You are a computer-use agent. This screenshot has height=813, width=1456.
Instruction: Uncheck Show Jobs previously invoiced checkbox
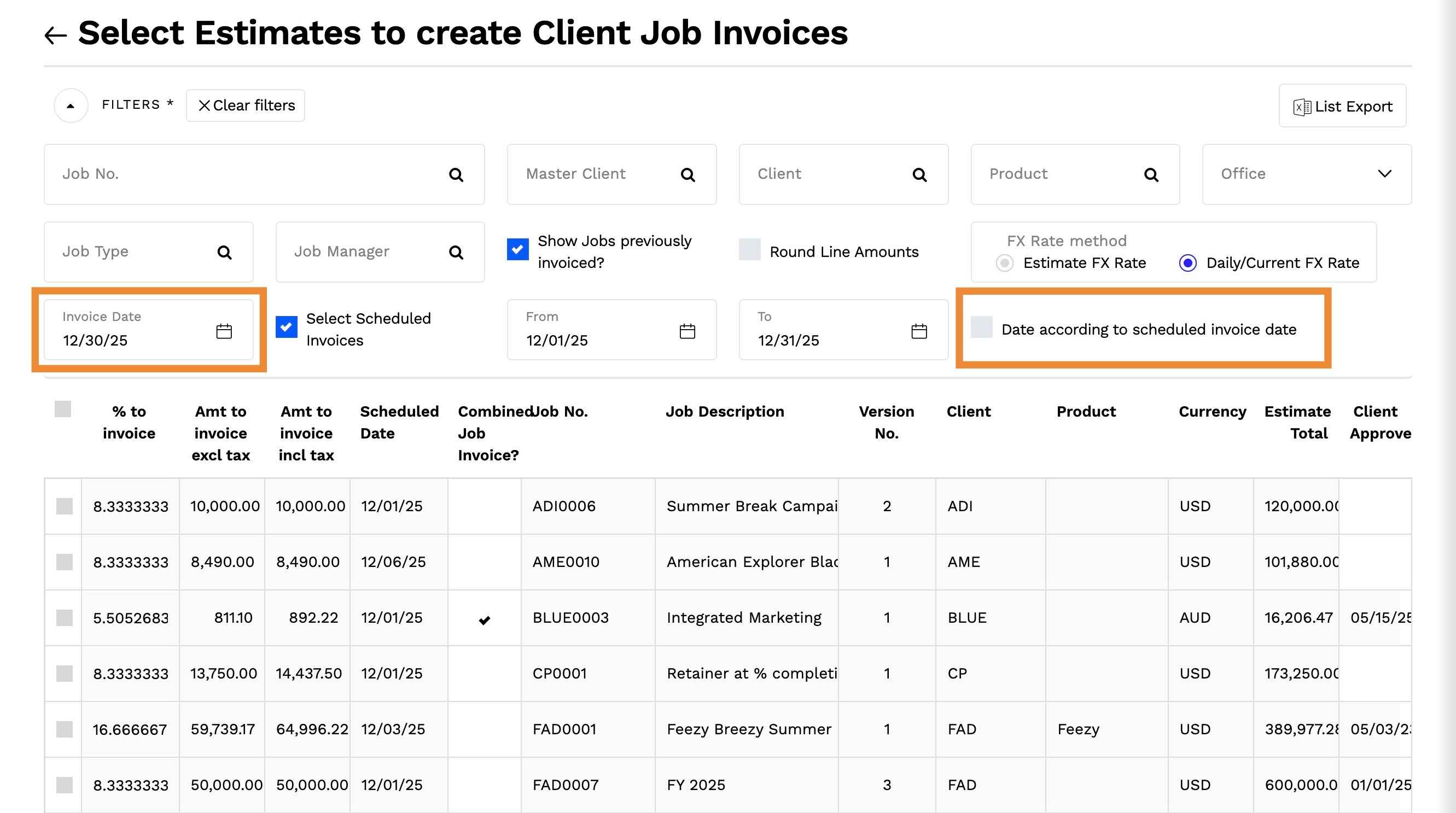pos(518,249)
